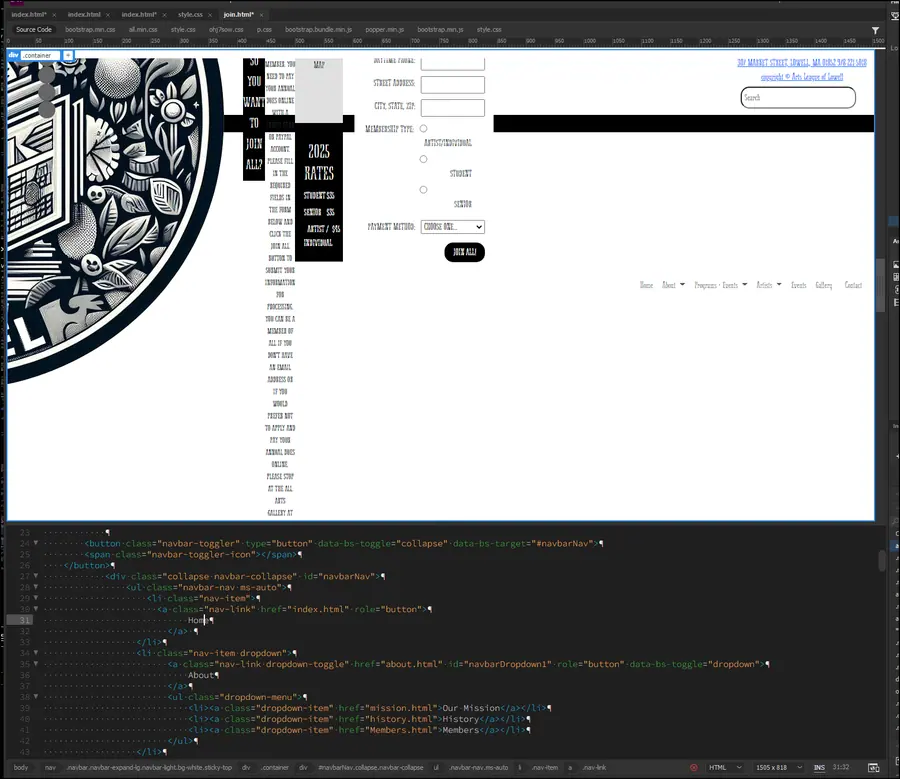The height and width of the screenshot is (779, 900).
Task: Select nav in the tag selector
Action: pyautogui.click(x=51, y=768)
